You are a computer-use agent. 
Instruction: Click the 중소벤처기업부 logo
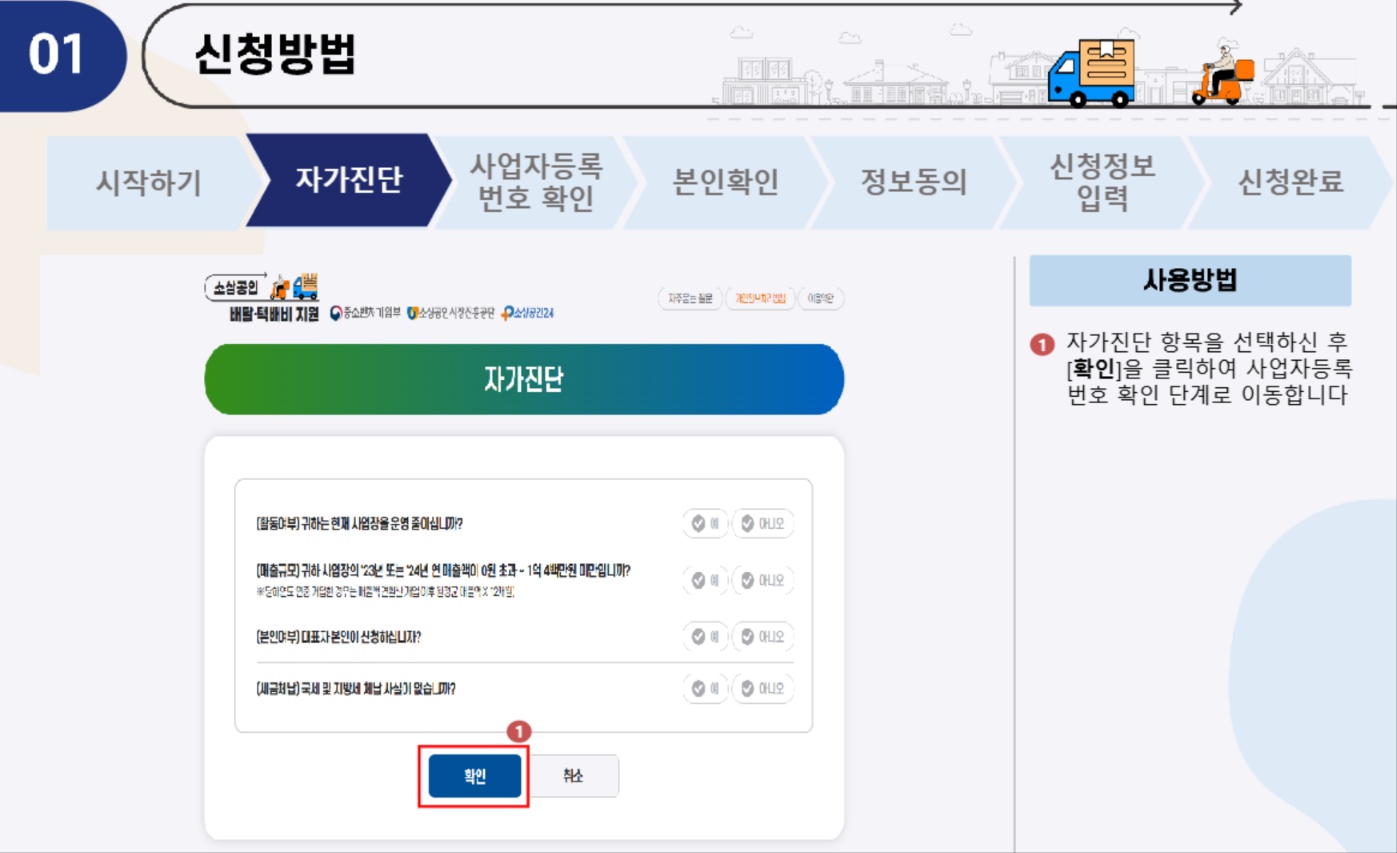366,313
